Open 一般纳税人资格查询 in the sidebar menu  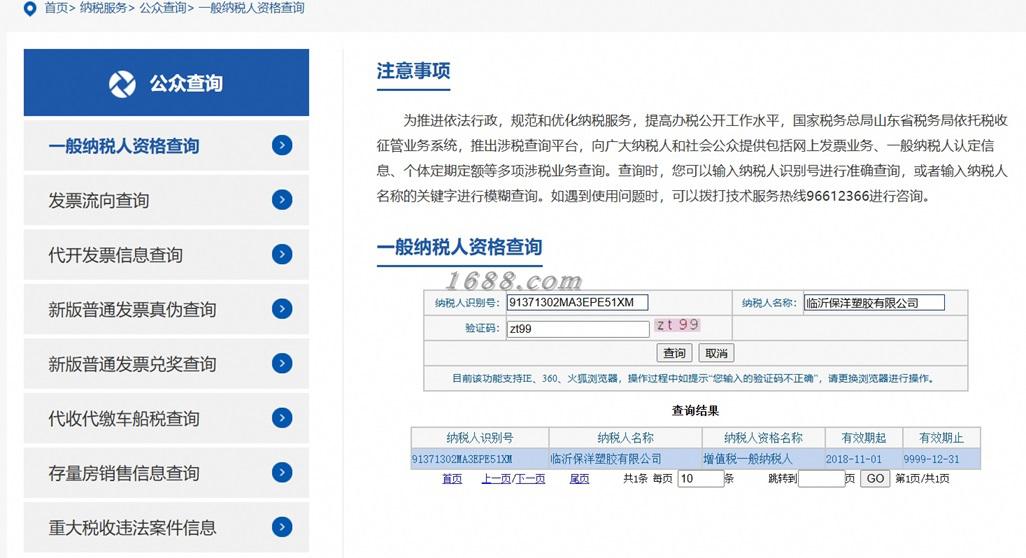pos(166,145)
